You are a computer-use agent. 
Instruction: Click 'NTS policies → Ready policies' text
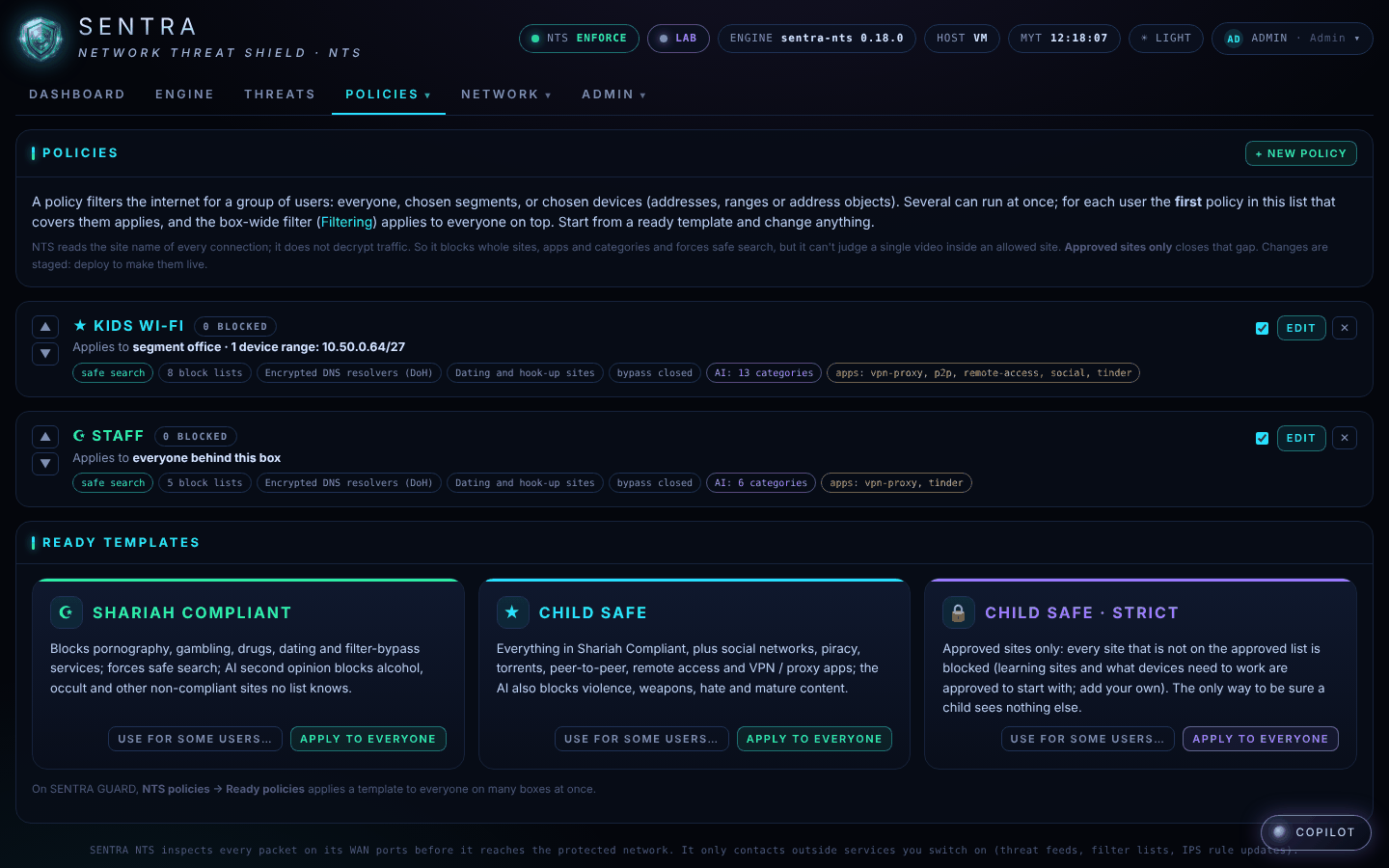click(x=224, y=789)
